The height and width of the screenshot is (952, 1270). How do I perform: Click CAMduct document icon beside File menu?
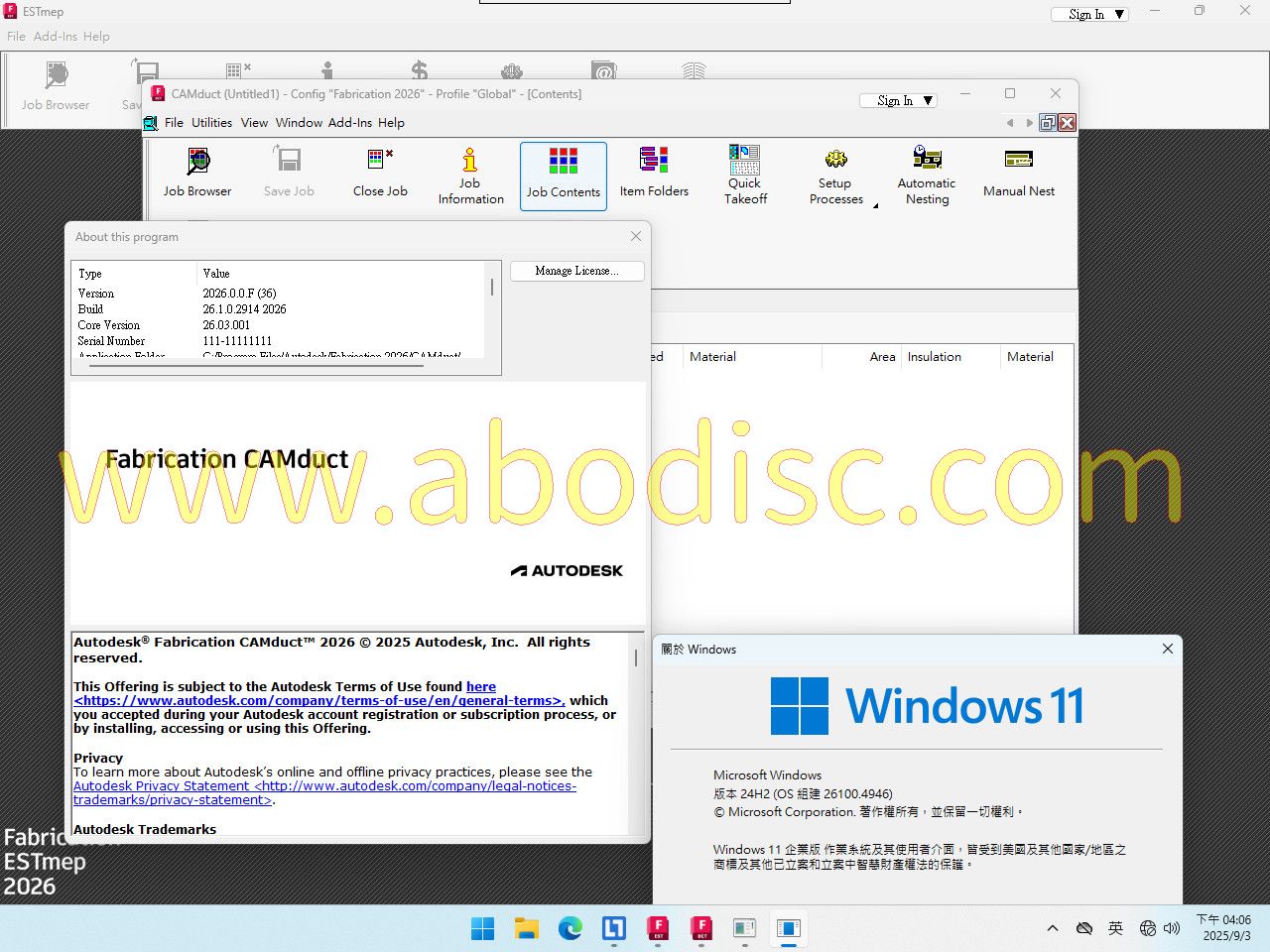151,123
